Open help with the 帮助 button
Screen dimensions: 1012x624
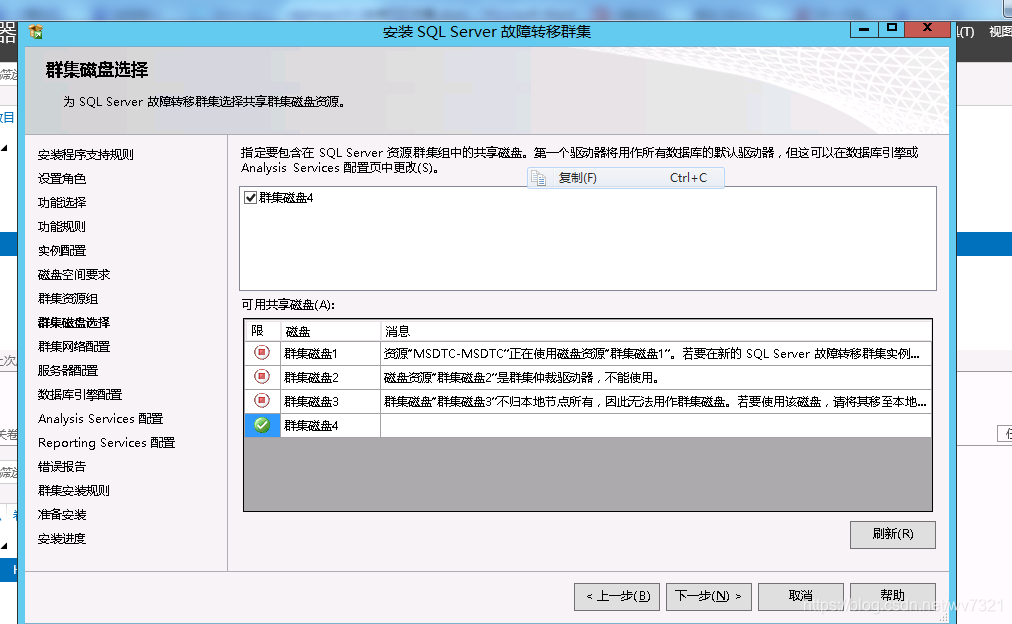pos(892,596)
